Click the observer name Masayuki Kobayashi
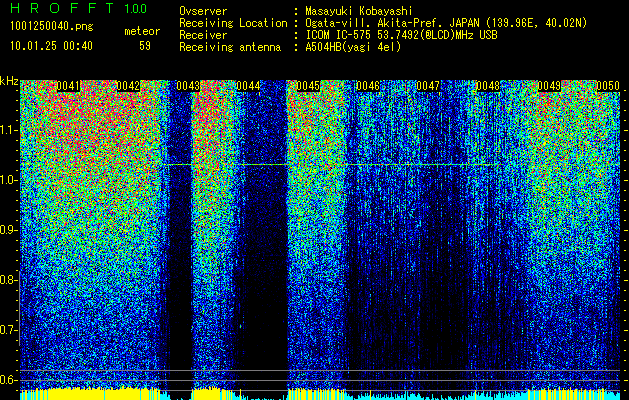The image size is (629, 400). point(359,11)
